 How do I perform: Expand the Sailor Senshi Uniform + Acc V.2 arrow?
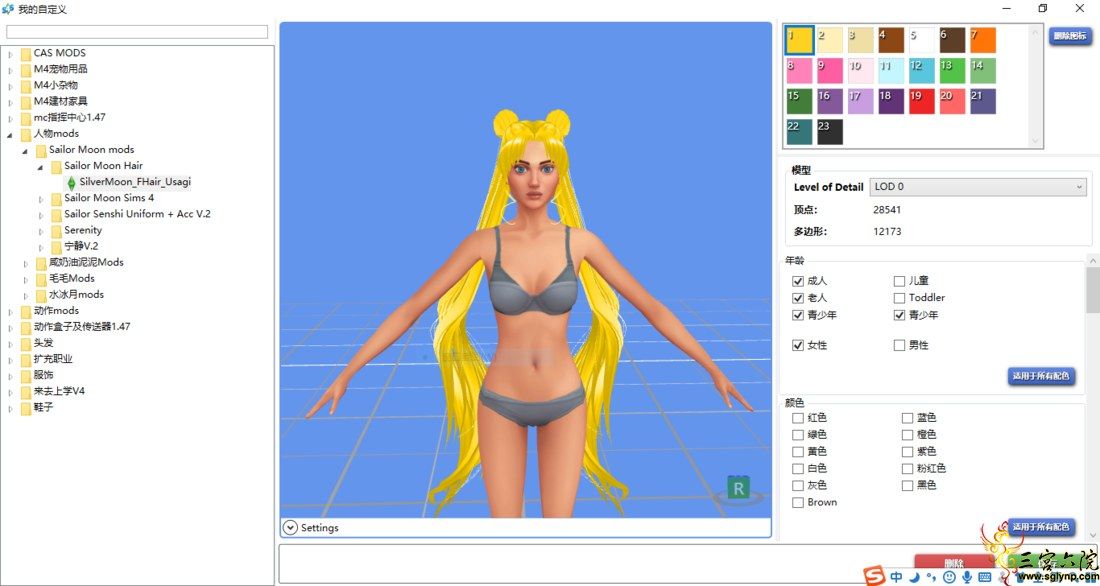point(41,215)
